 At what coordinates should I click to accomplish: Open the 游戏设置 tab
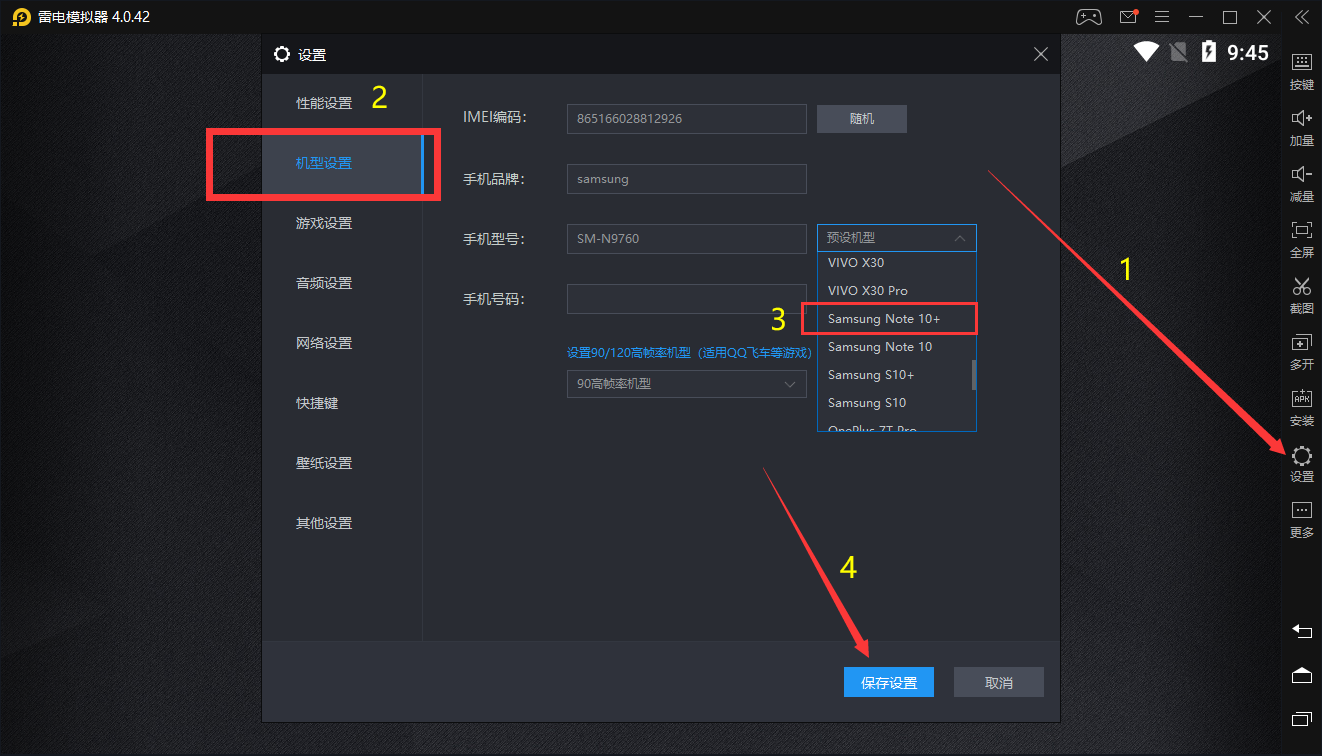[x=324, y=223]
